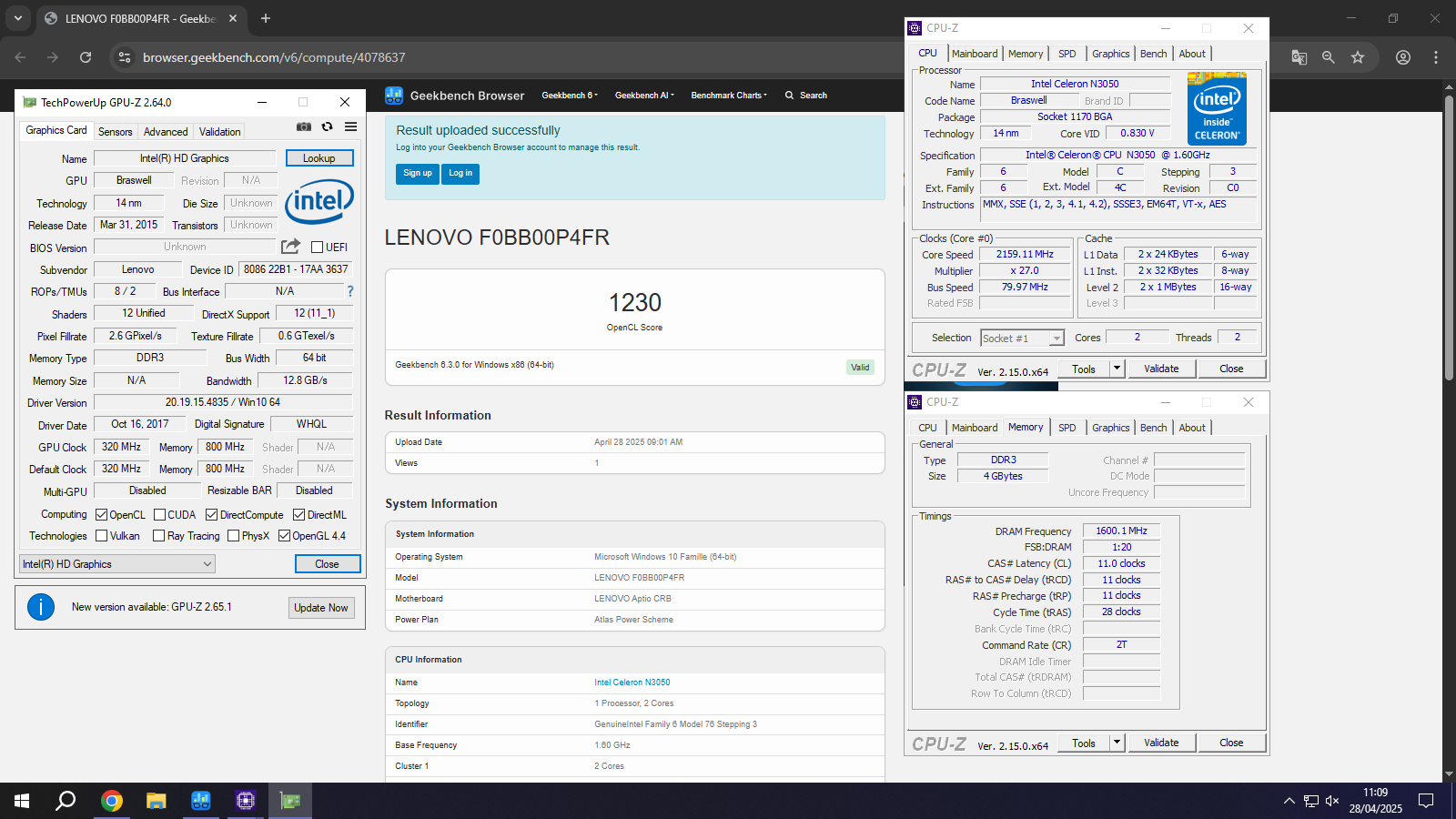Open File Explorer from the taskbar
This screenshot has height=819, width=1456.
pyautogui.click(x=157, y=801)
